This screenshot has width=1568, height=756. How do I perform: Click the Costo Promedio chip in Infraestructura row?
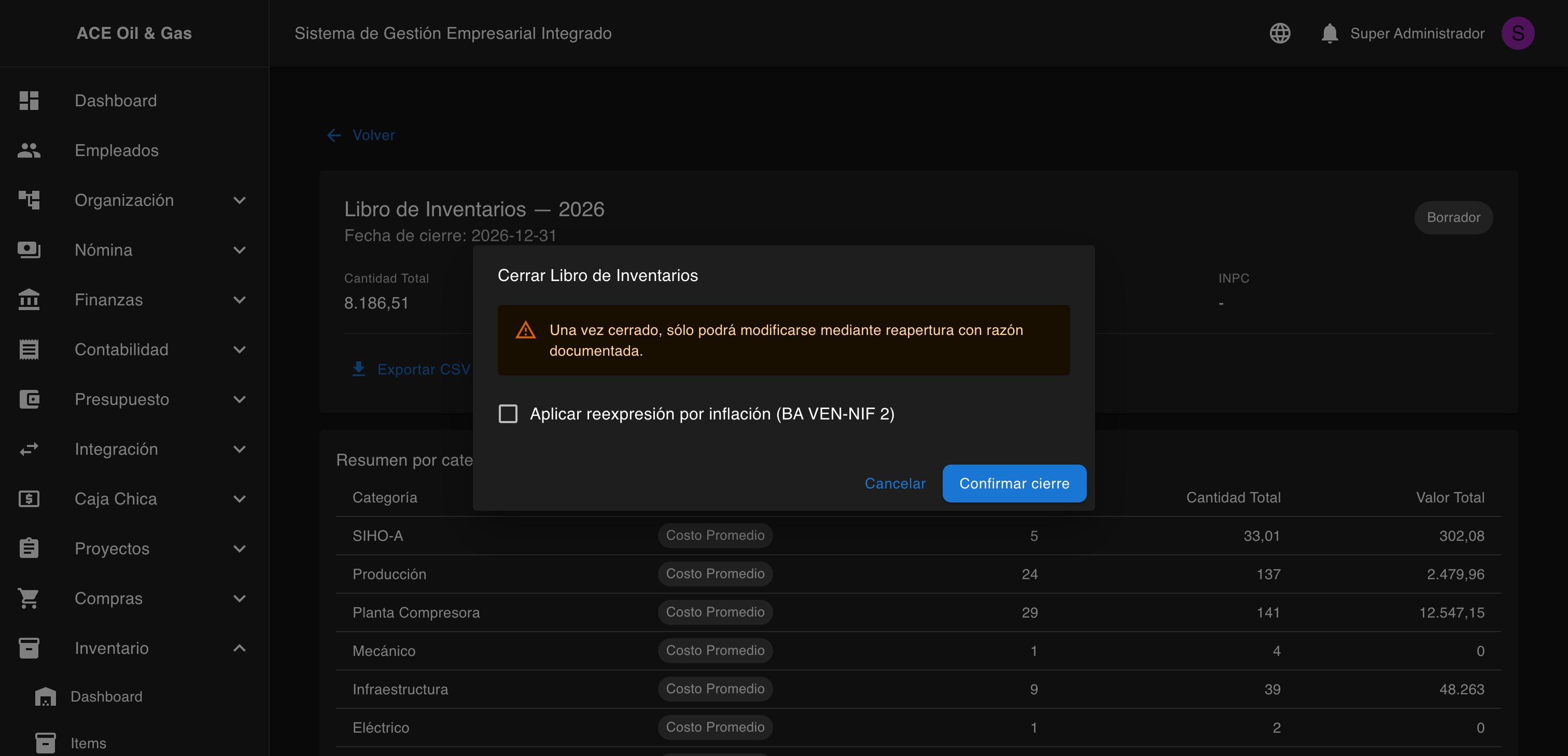tap(715, 689)
